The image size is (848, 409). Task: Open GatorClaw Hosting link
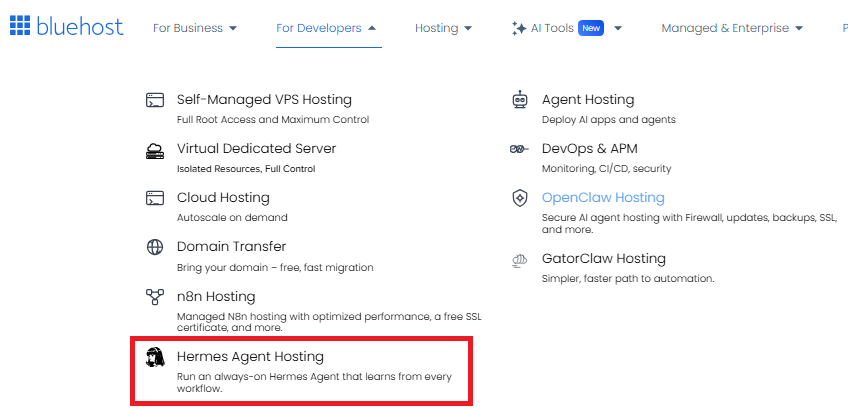tap(604, 259)
